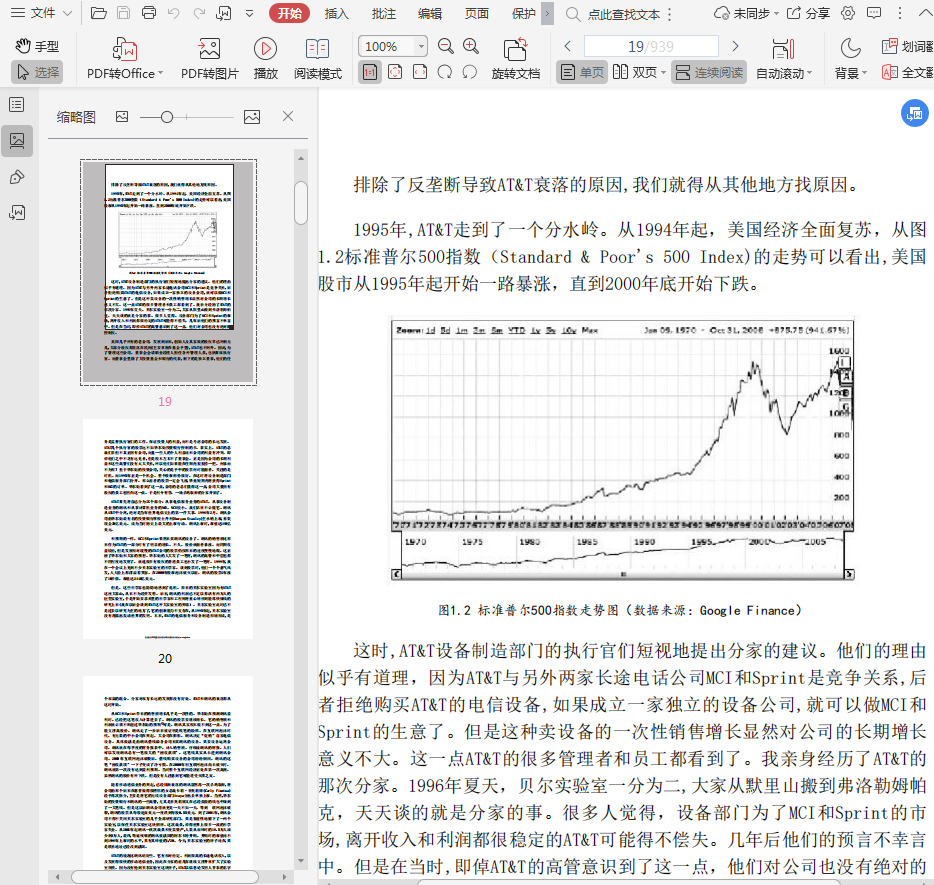Open the top-right vertical dots menu
This screenshot has height=885, width=934.
pos(900,13)
